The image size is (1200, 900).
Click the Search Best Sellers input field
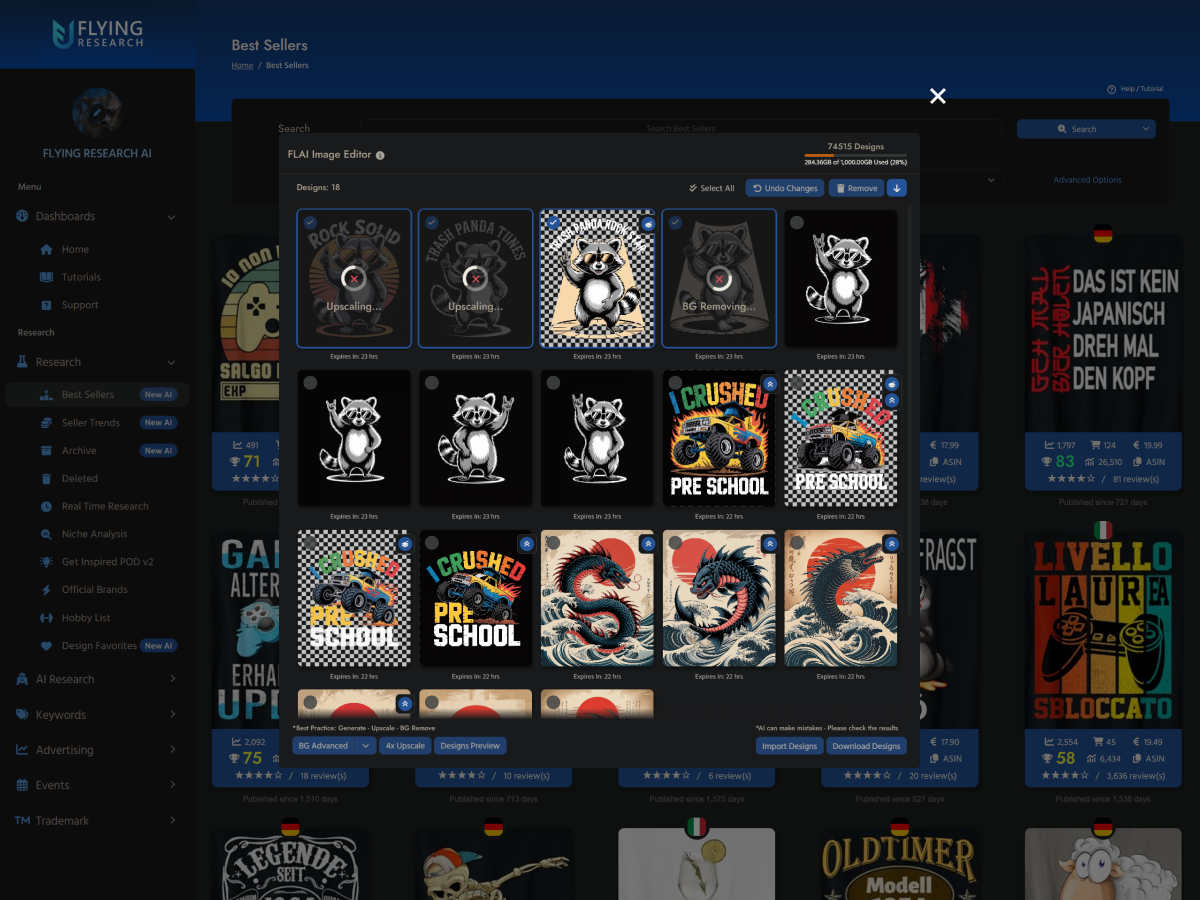point(681,129)
